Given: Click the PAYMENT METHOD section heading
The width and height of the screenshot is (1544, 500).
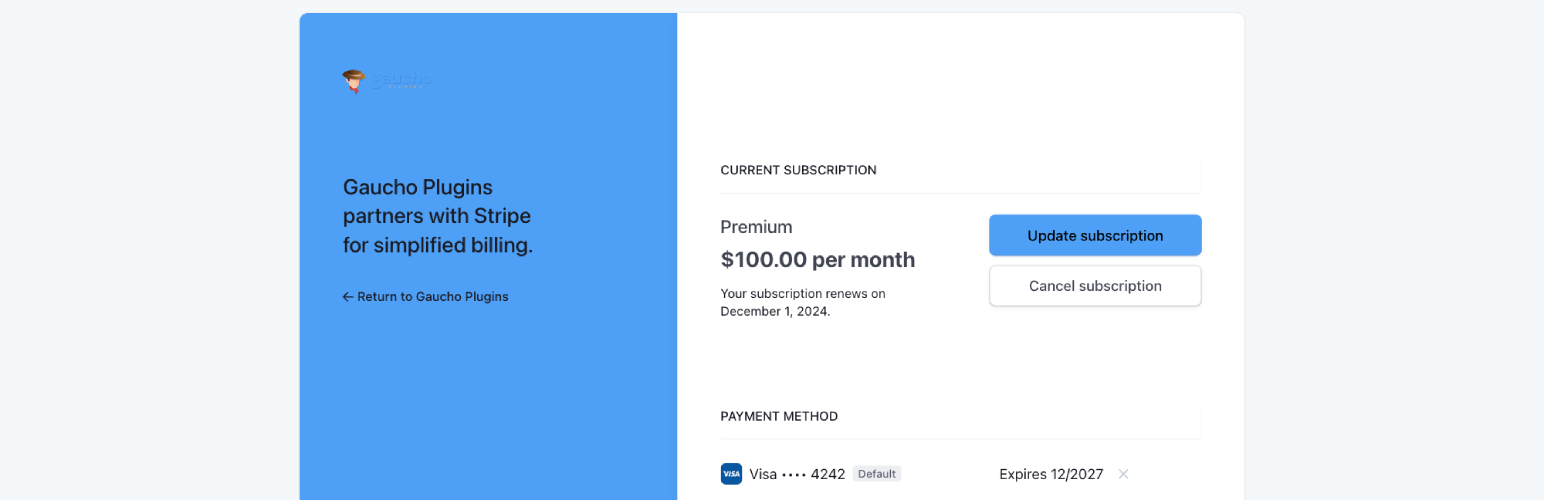Looking at the screenshot, I should (779, 416).
